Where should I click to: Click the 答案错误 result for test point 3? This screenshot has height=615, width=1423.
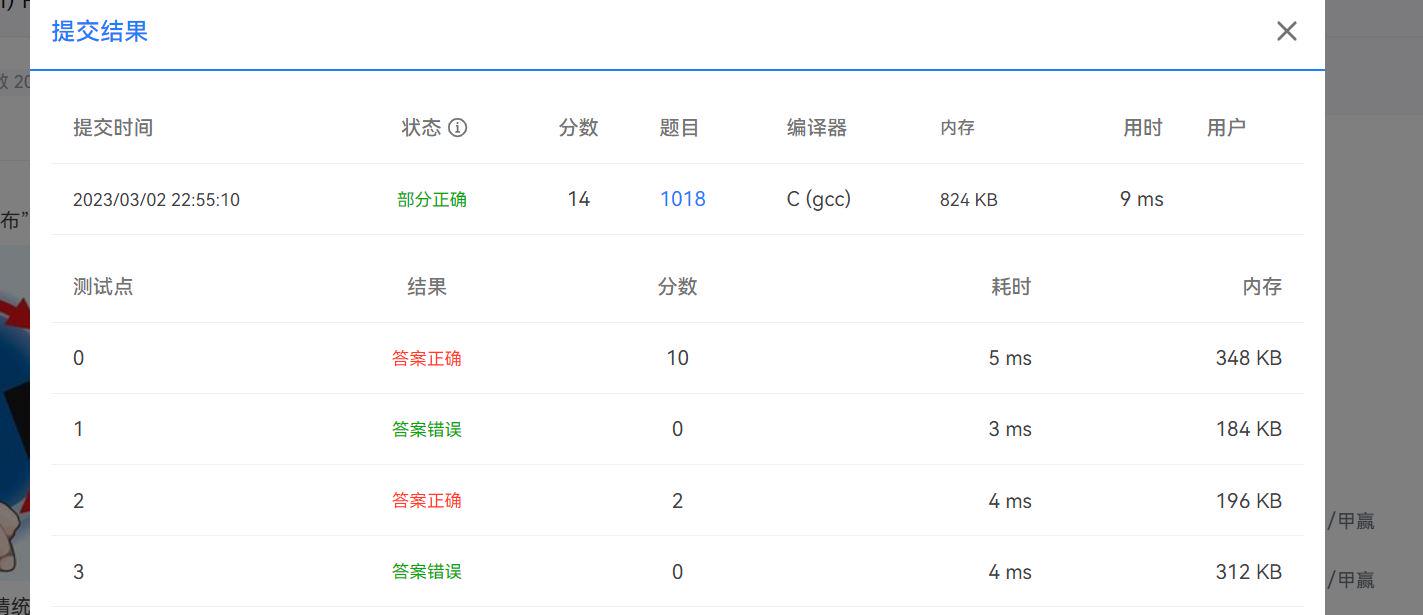[x=424, y=571]
